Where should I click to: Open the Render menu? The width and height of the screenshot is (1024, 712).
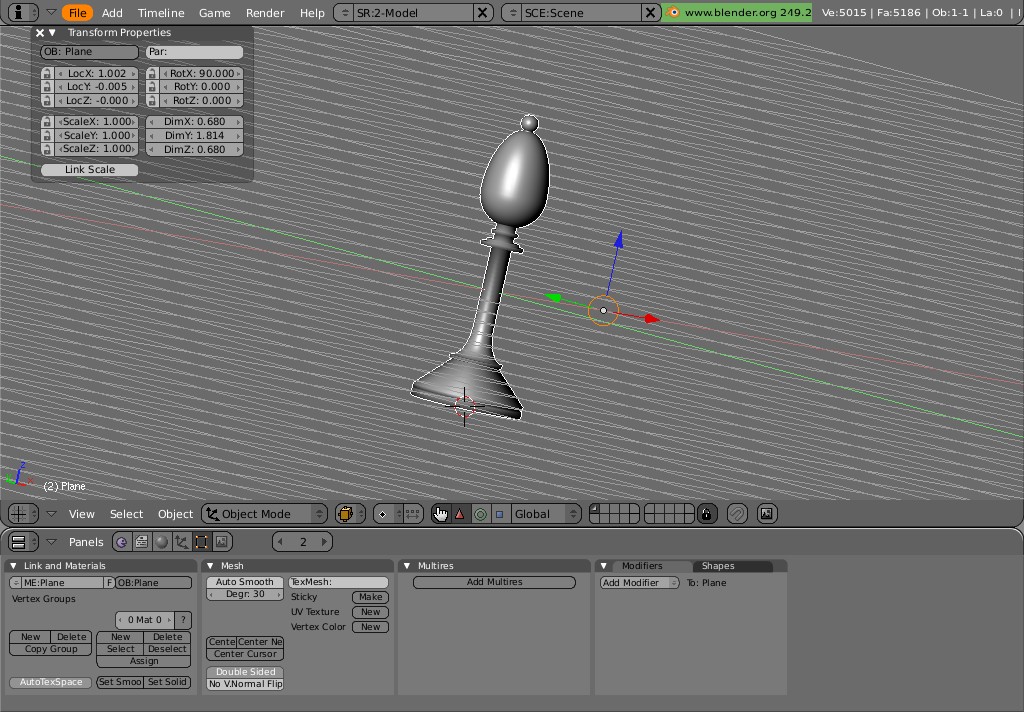click(x=264, y=12)
